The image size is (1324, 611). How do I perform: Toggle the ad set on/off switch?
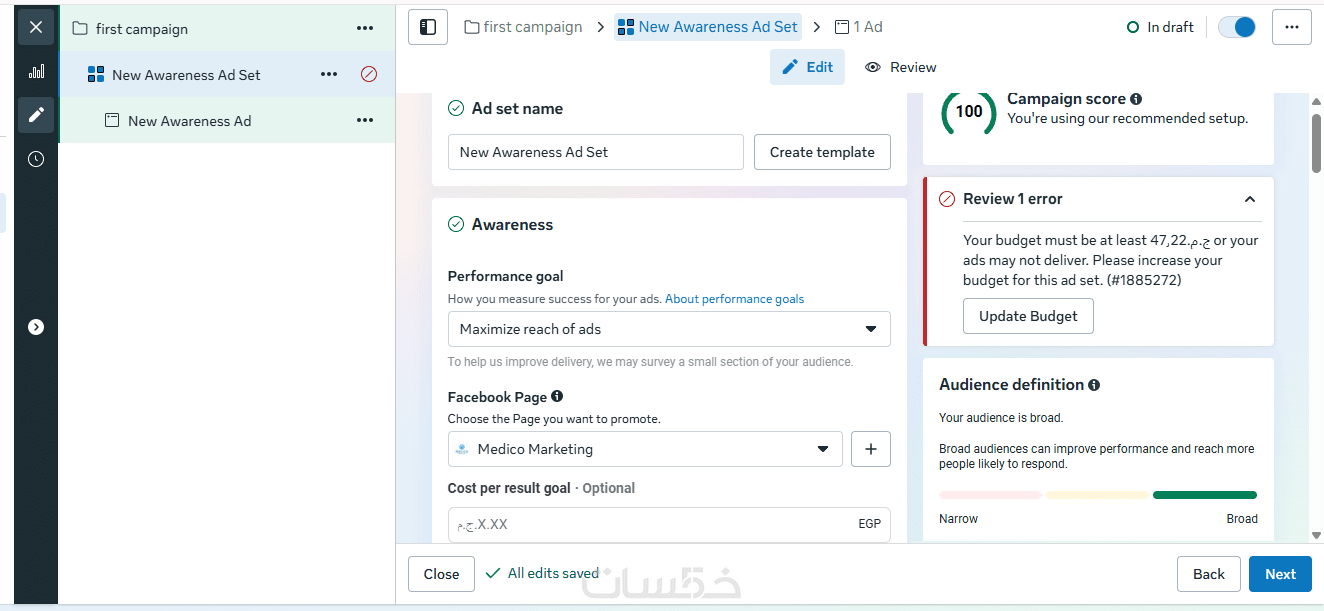[1237, 27]
